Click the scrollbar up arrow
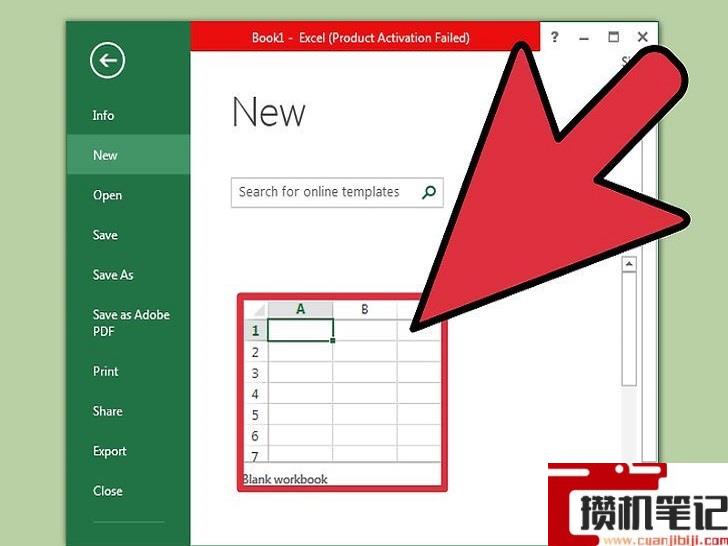The height and width of the screenshot is (546, 728). pyautogui.click(x=629, y=264)
